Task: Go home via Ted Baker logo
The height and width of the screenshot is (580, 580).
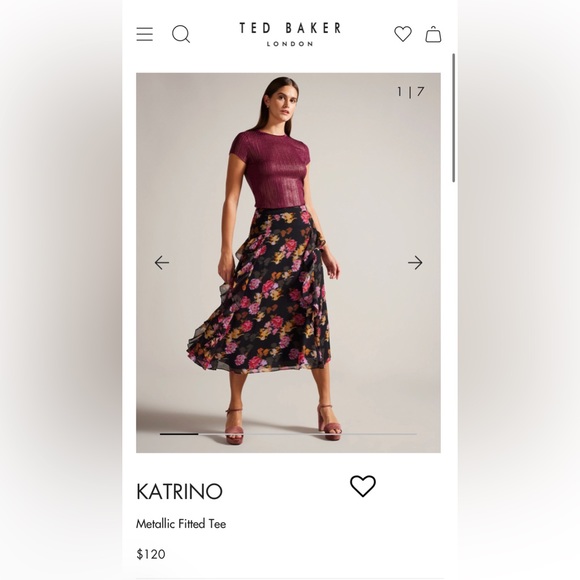Action: [x=290, y=28]
